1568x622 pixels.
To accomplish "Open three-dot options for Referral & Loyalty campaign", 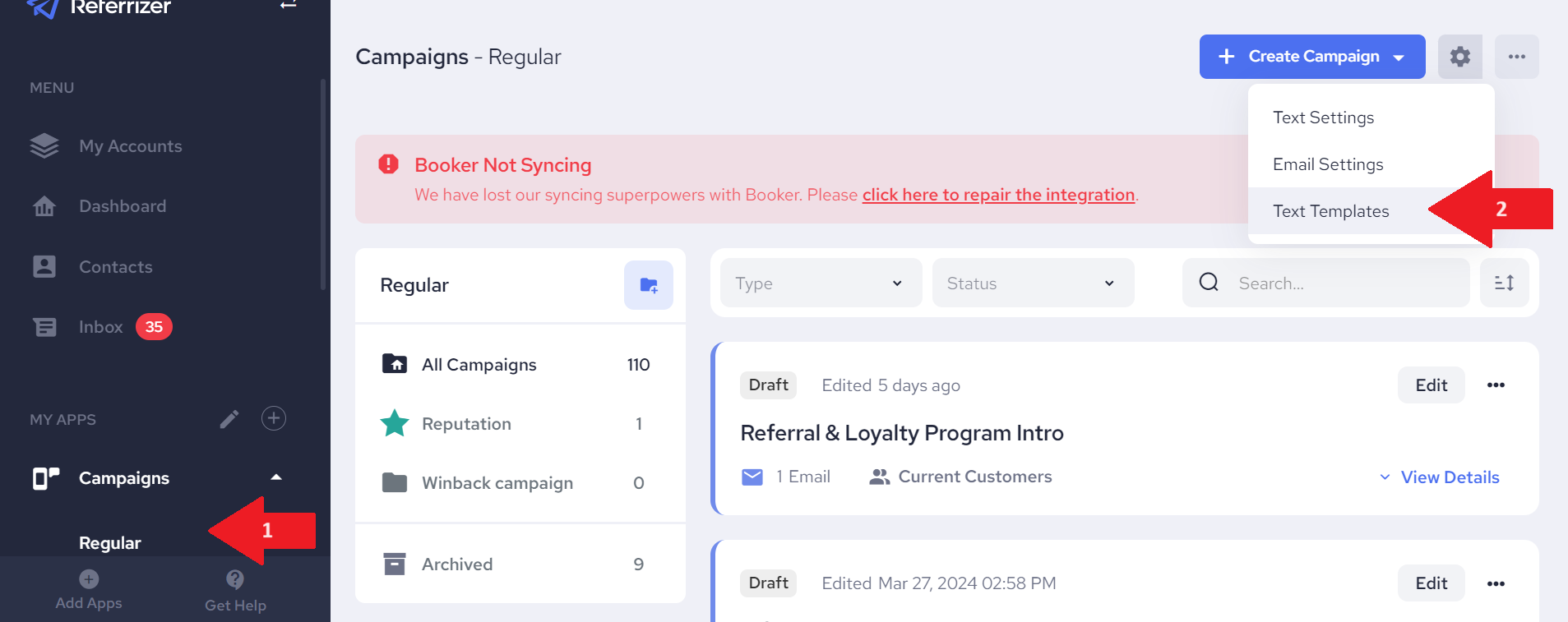I will pos(1496,385).
